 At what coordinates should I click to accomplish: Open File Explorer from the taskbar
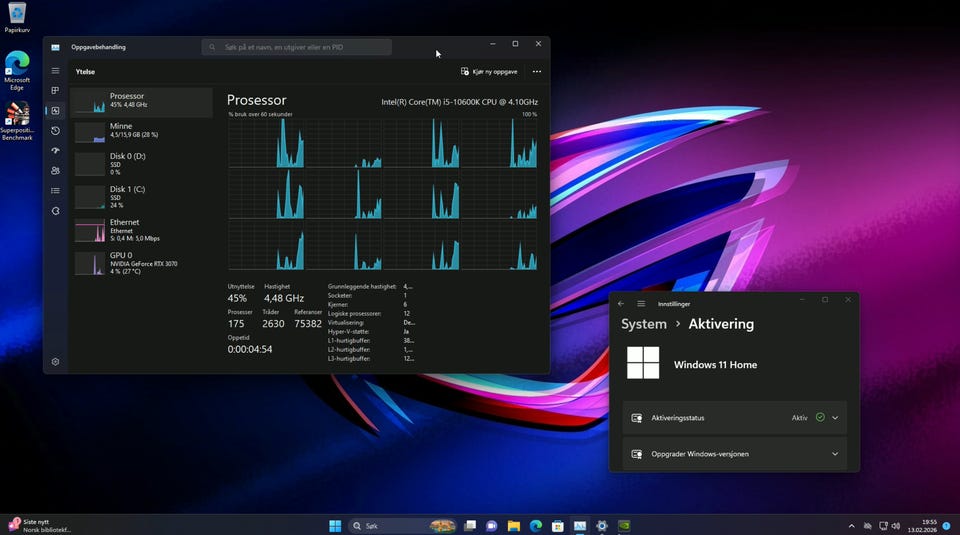click(x=513, y=526)
